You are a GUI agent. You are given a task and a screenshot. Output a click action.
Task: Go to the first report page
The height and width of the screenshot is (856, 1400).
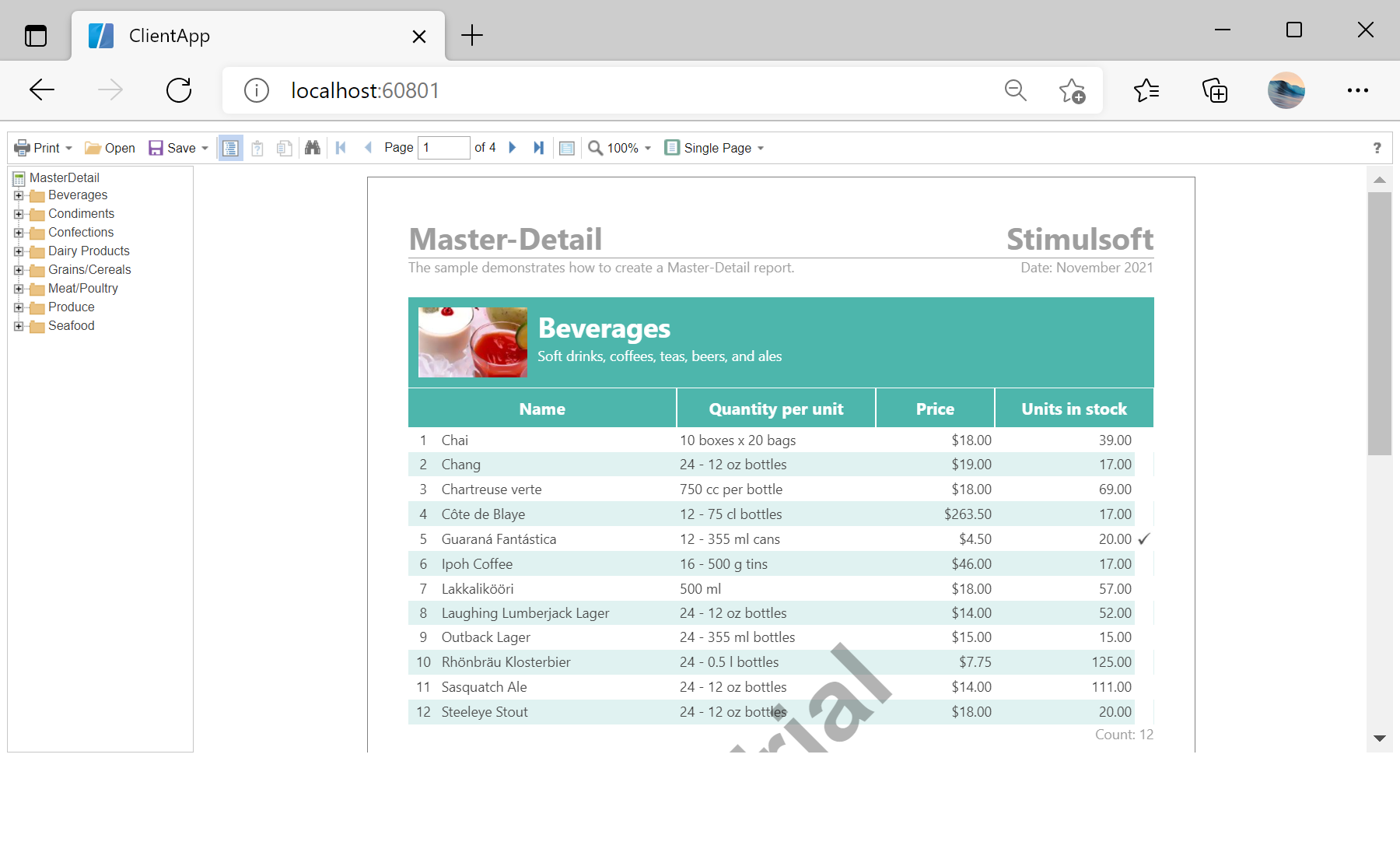coord(341,148)
